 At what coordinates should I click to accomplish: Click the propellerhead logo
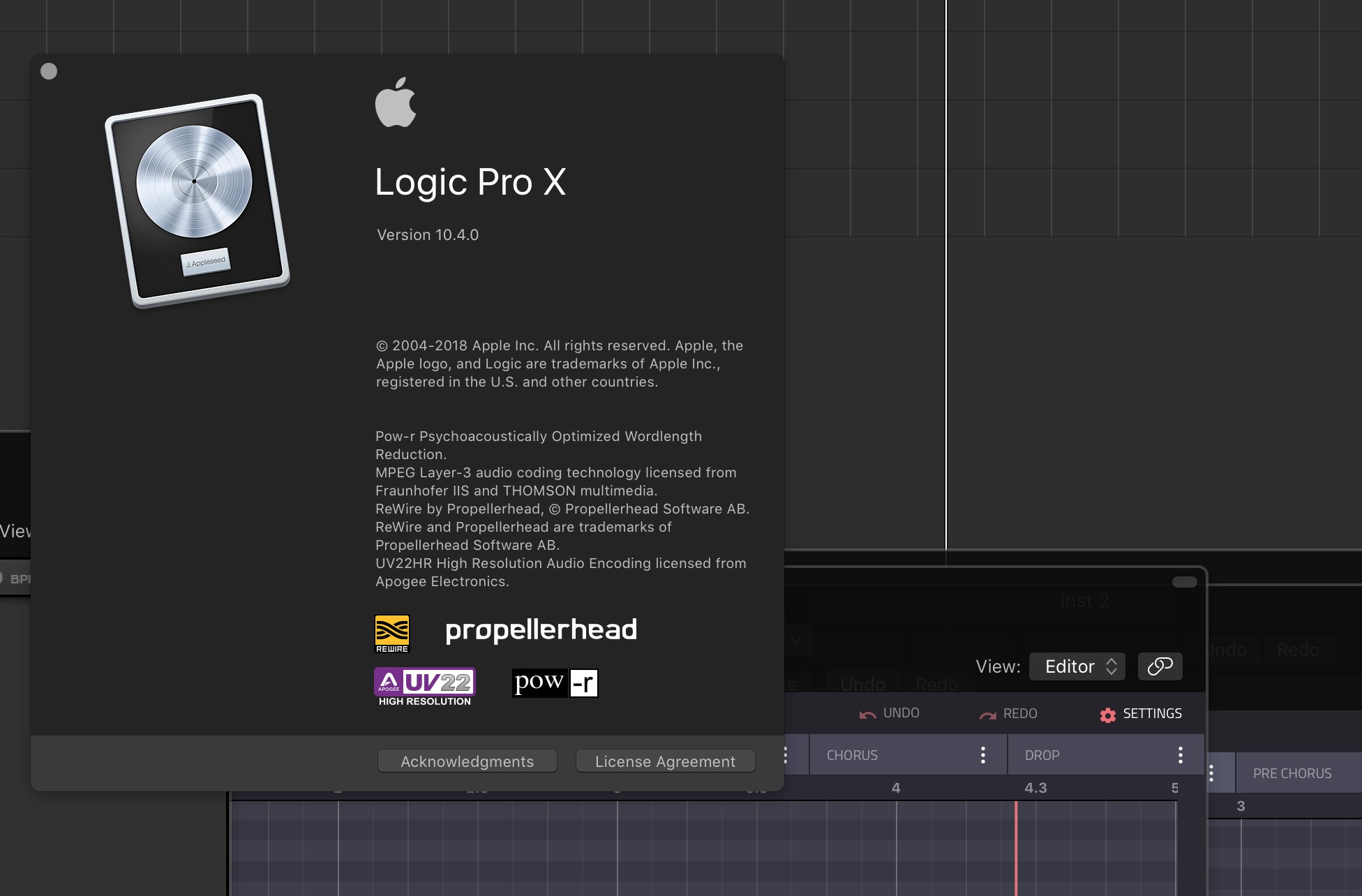tap(541, 630)
